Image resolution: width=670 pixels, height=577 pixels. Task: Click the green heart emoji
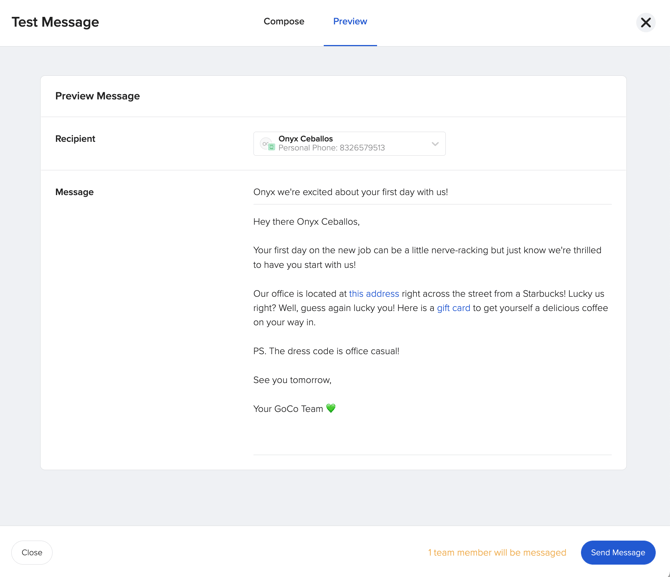tap(331, 408)
